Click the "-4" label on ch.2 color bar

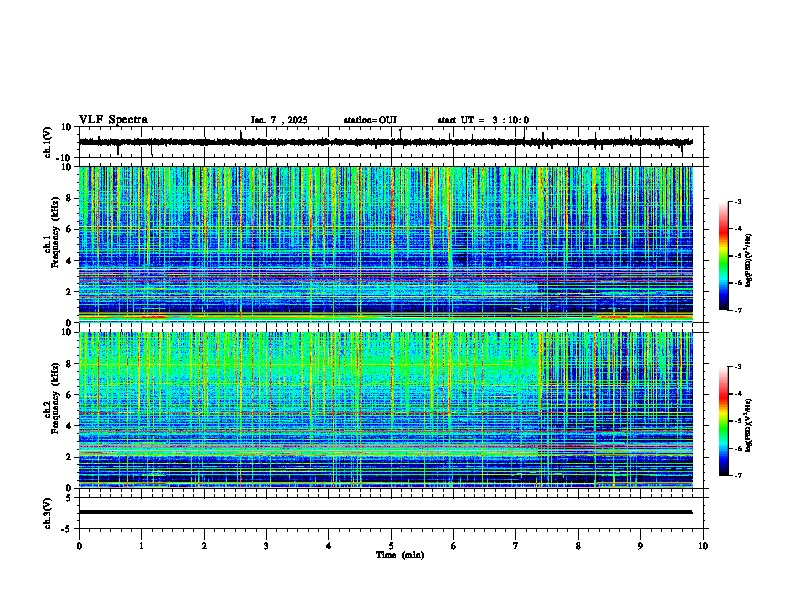(x=737, y=394)
